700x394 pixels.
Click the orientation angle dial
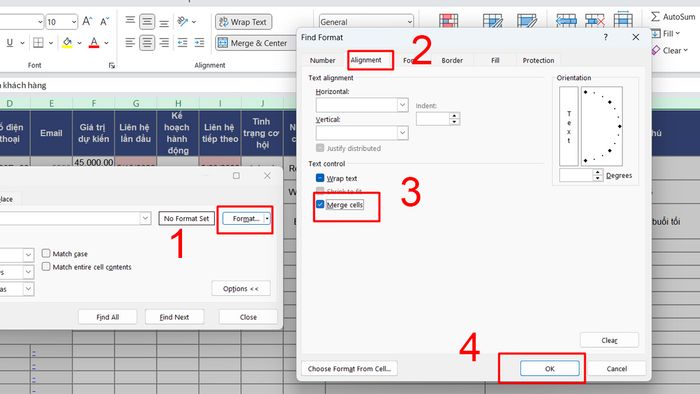tap(602, 126)
